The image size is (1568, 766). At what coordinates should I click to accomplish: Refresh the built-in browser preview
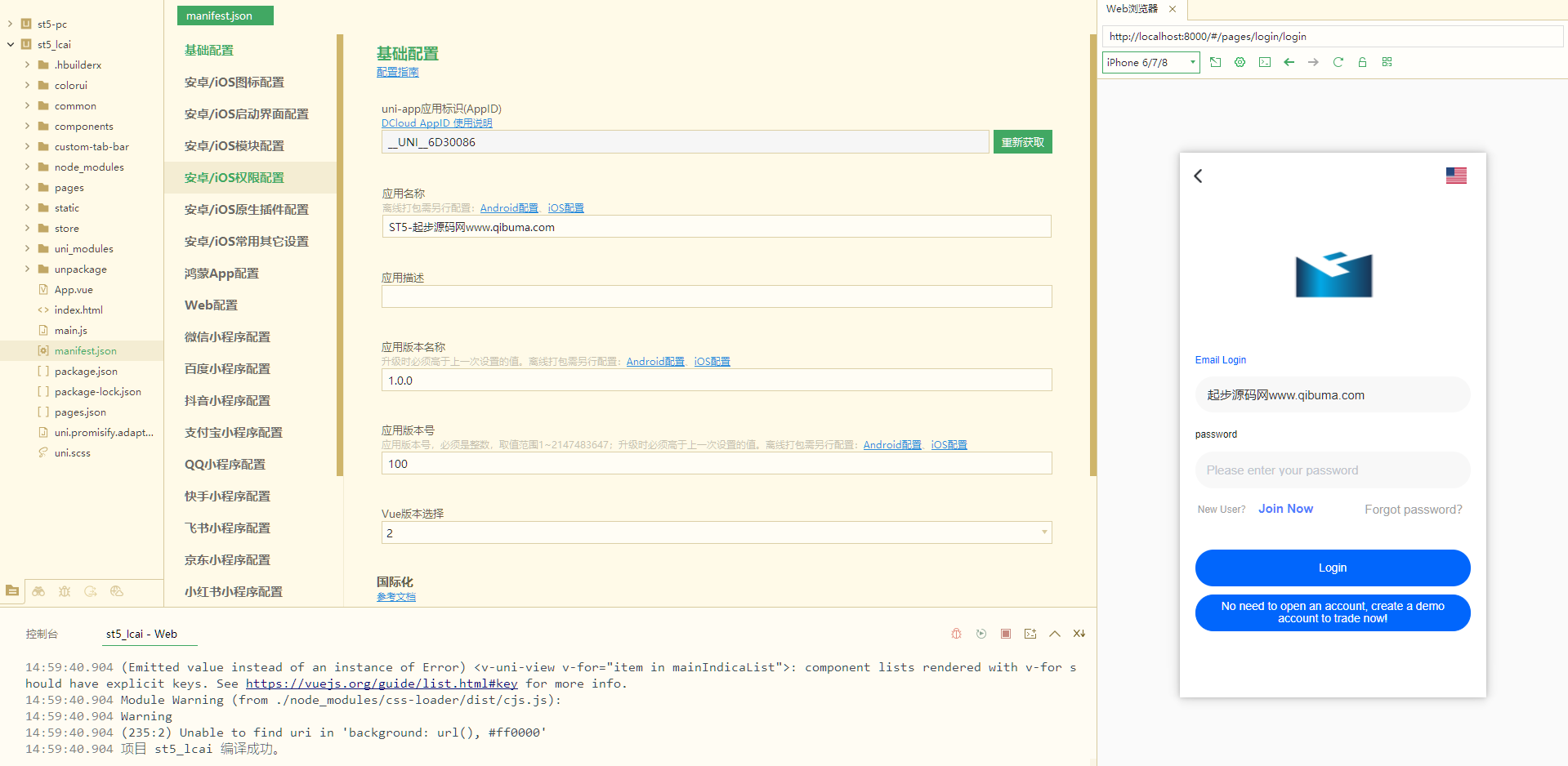[1338, 62]
